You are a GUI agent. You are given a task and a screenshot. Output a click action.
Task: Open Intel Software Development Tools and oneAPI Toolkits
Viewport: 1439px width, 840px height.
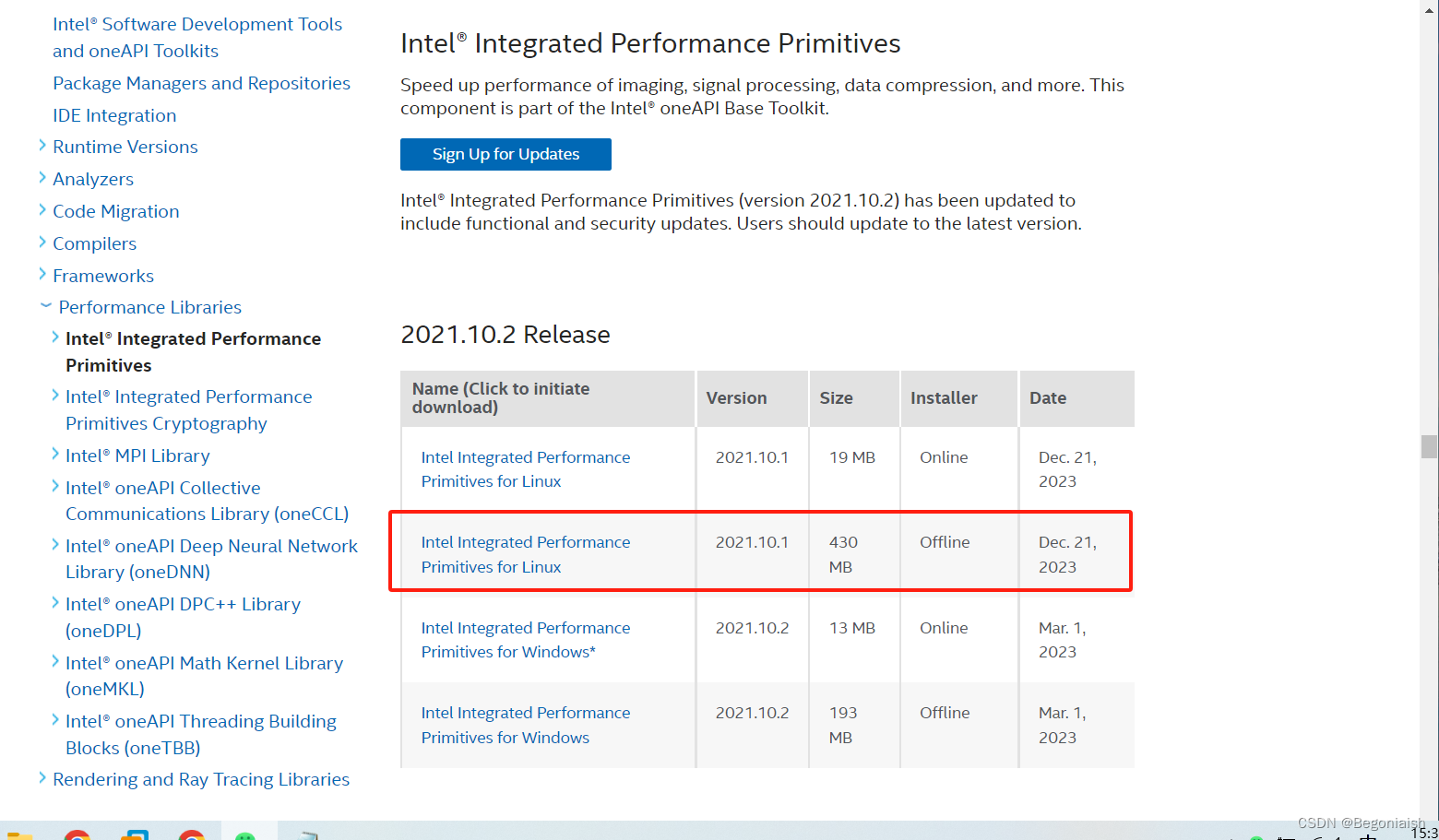[x=197, y=38]
